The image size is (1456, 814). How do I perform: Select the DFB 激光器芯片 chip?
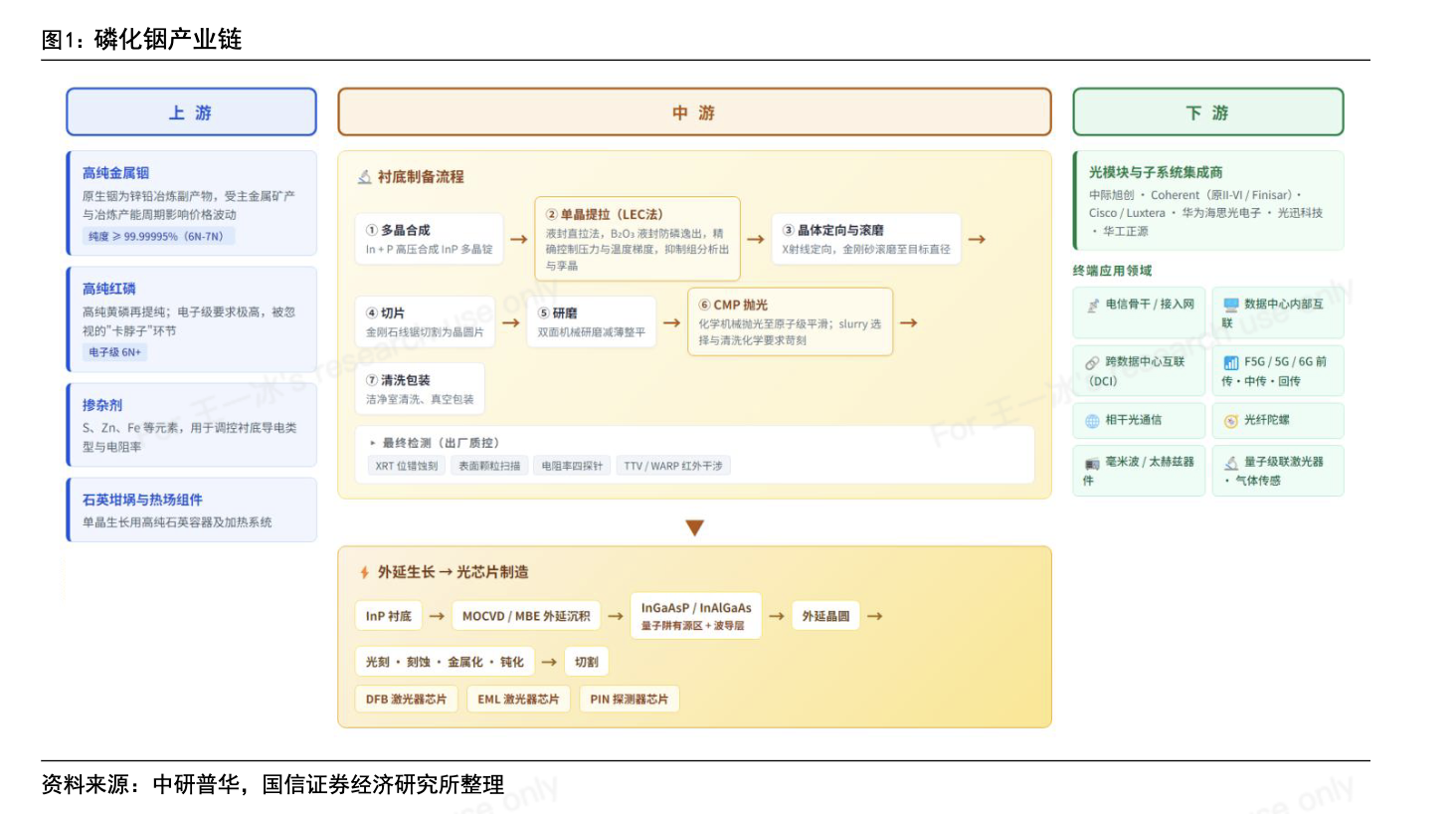point(406,700)
